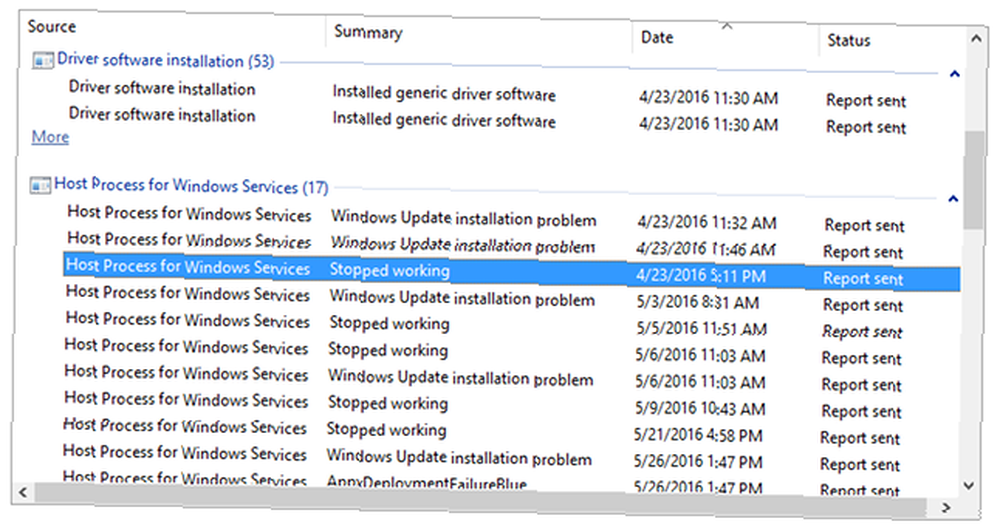Select the Host Process for Windows Services (17) header

191,186
